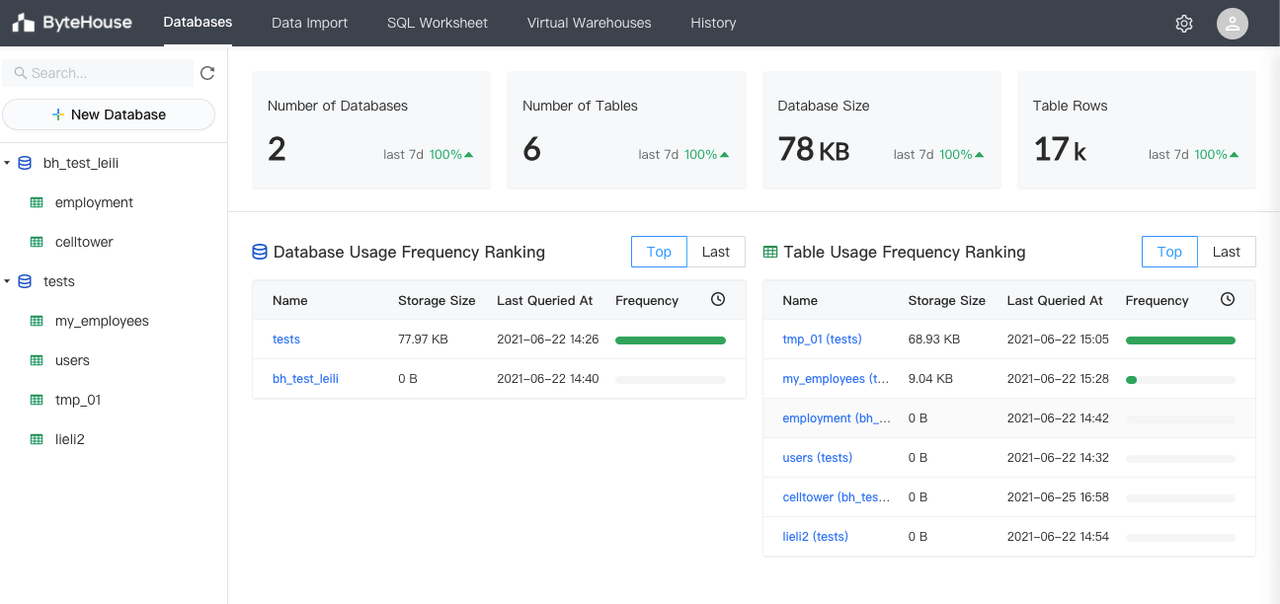This screenshot has width=1280, height=604.
Task: Click the 68.93 KB storage size value
Action: pyautogui.click(x=934, y=339)
